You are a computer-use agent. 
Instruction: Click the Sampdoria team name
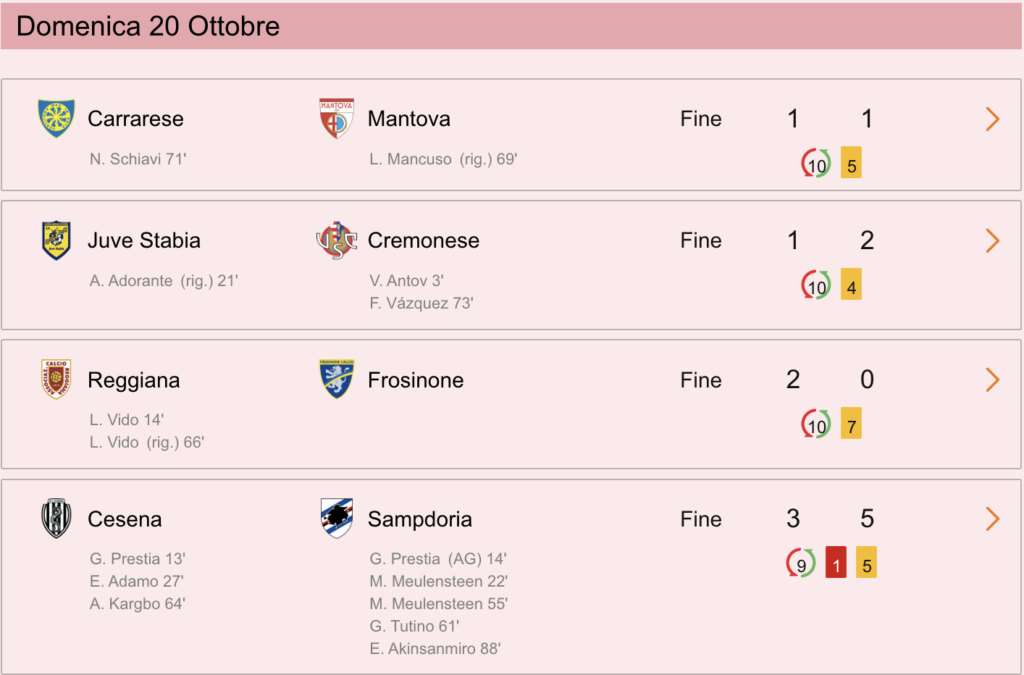(420, 519)
